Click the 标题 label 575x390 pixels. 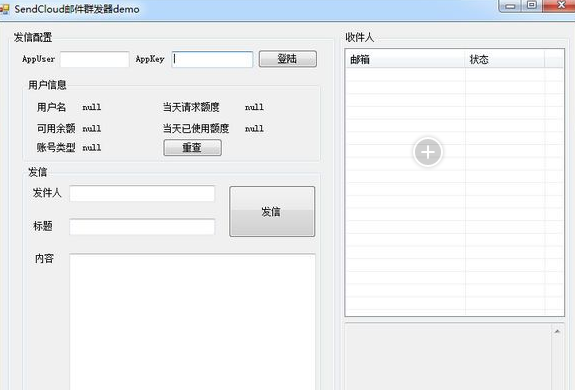(43, 226)
